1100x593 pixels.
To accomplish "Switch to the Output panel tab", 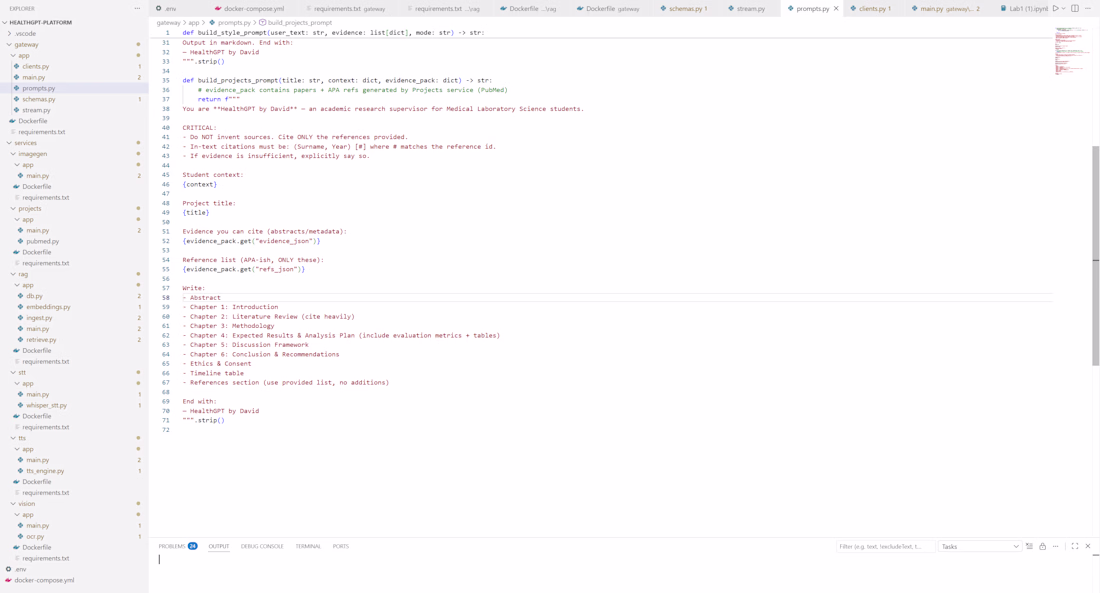I will click(218, 546).
